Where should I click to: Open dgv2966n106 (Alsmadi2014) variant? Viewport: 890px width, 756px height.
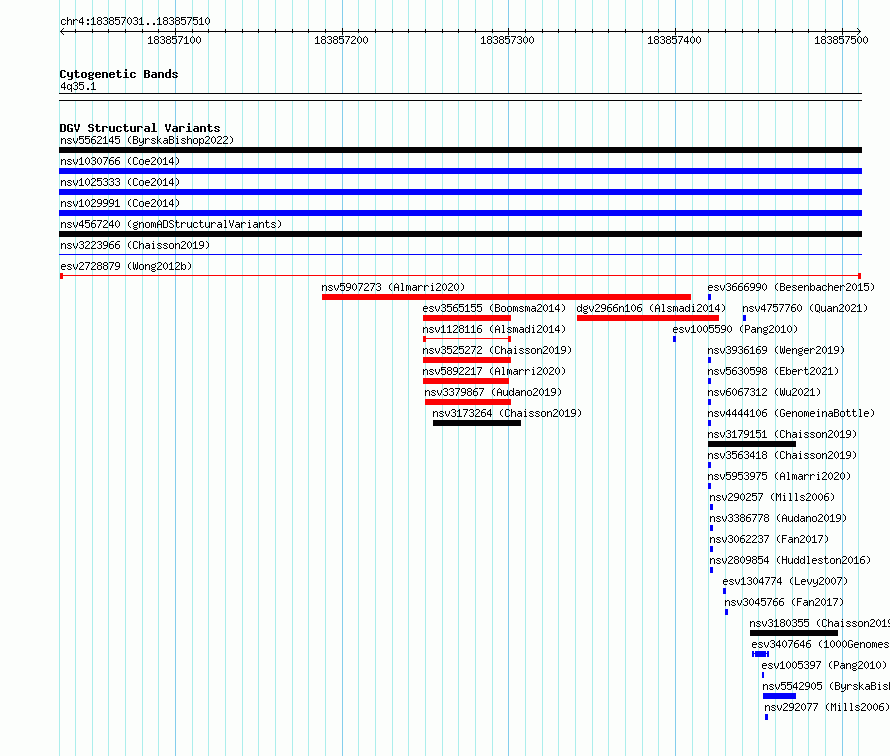[651, 308]
